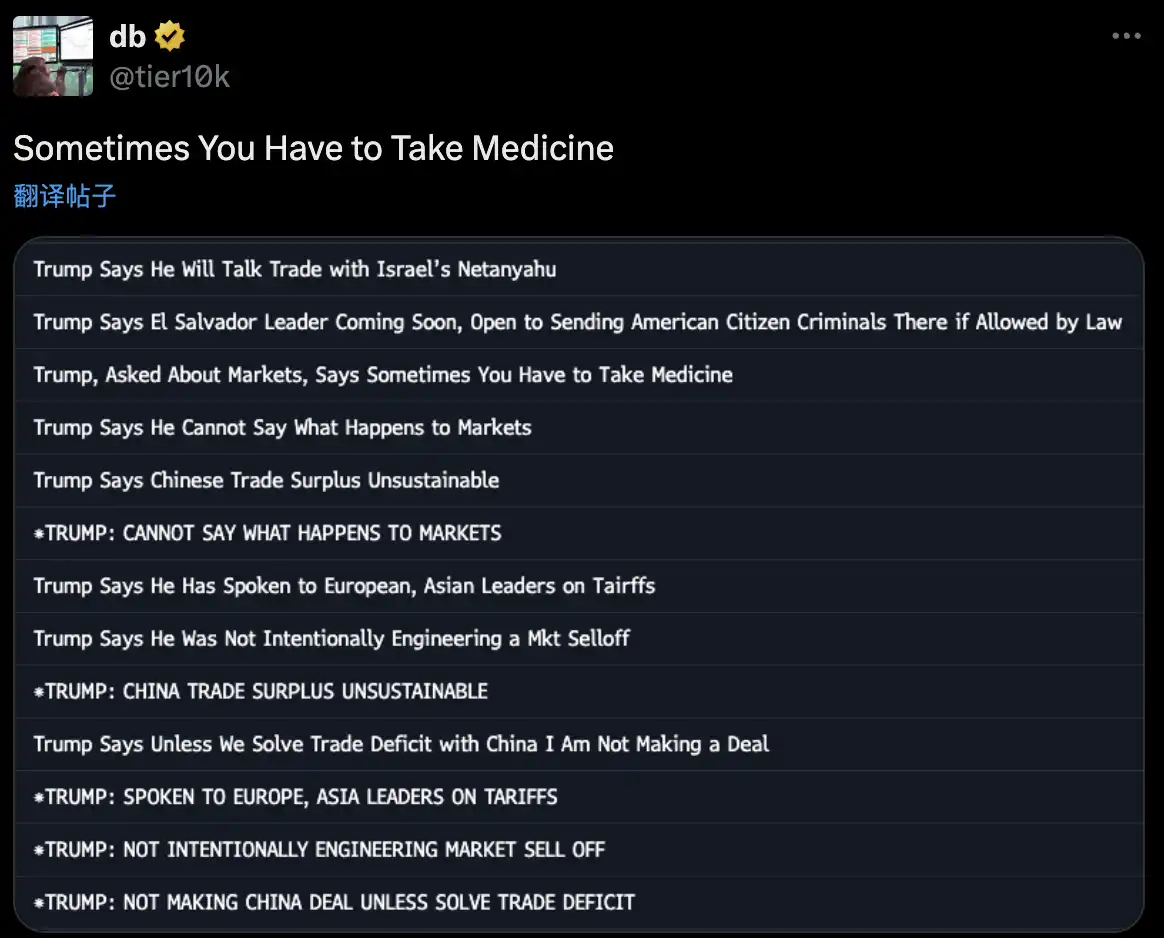Click "Unless We Solve Trade Deficit with China" headline

pos(401,744)
